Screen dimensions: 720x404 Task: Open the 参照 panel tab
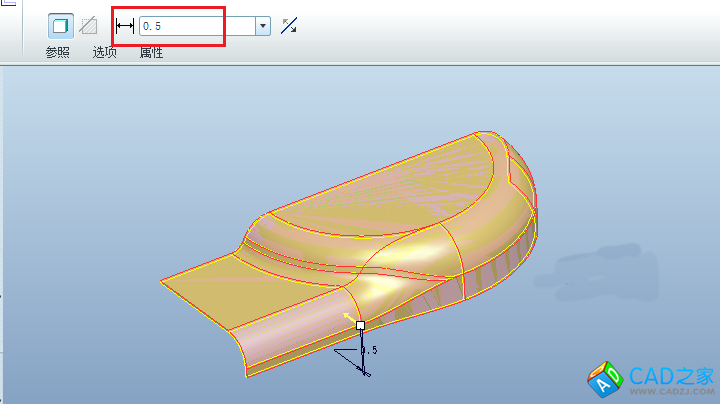click(58, 52)
